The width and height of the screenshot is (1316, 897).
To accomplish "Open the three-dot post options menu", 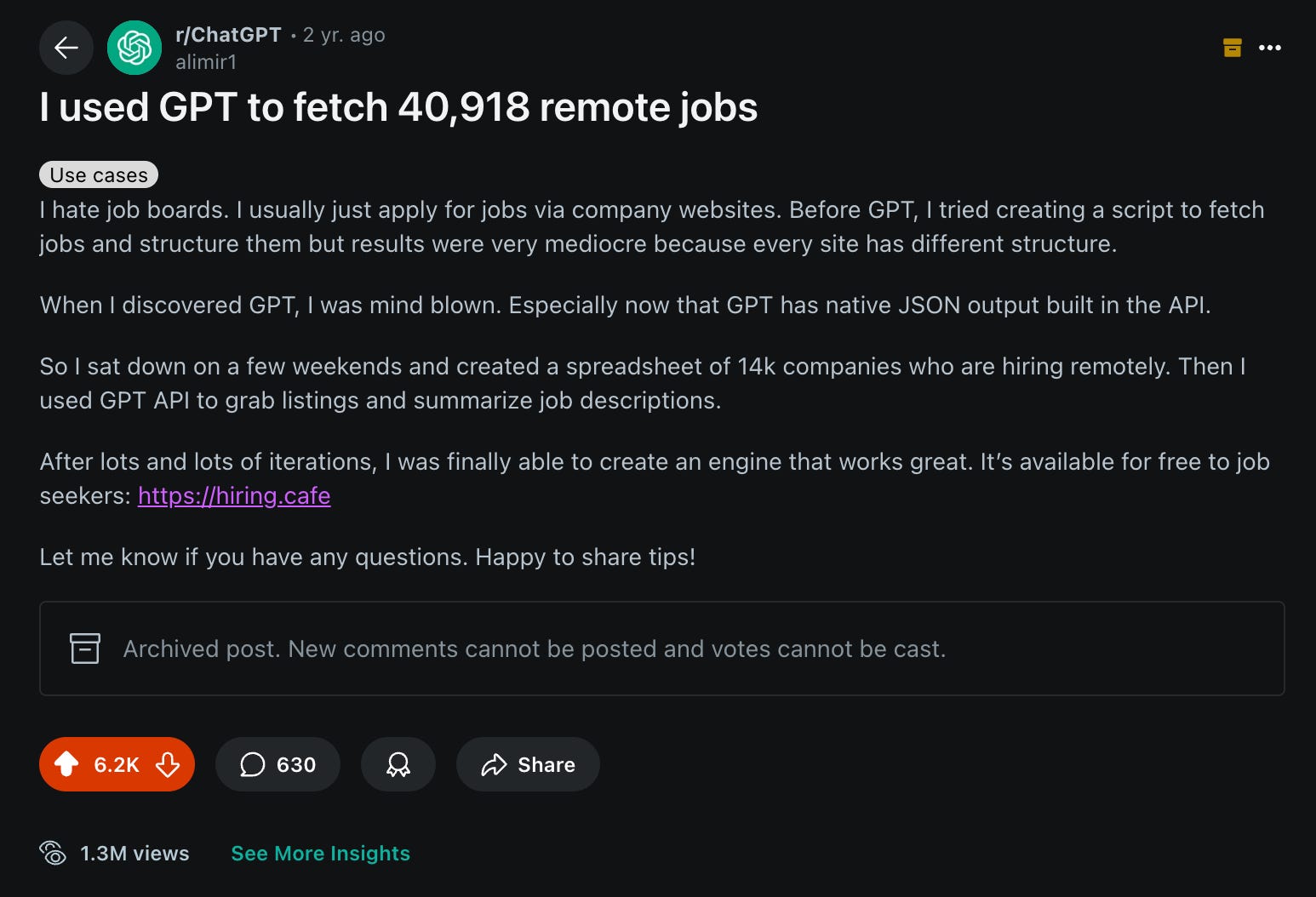I will click(x=1270, y=48).
